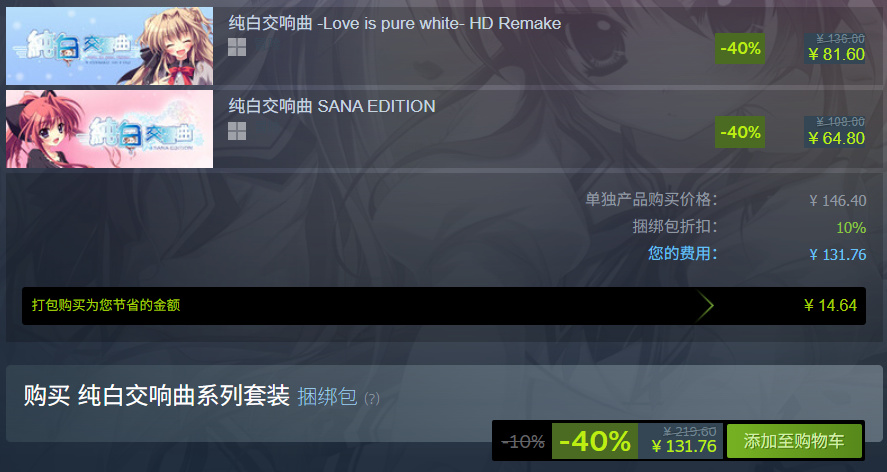
Task: Click the -40% badge on HD Remake row
Action: [x=740, y=49]
